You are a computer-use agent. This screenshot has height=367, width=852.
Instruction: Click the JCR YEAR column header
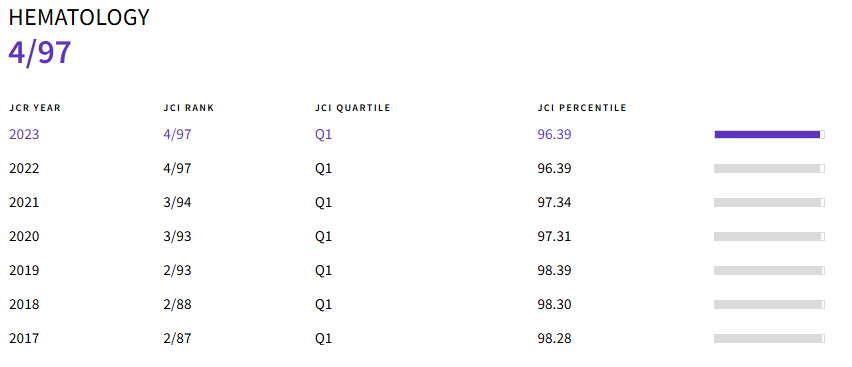click(x=35, y=108)
